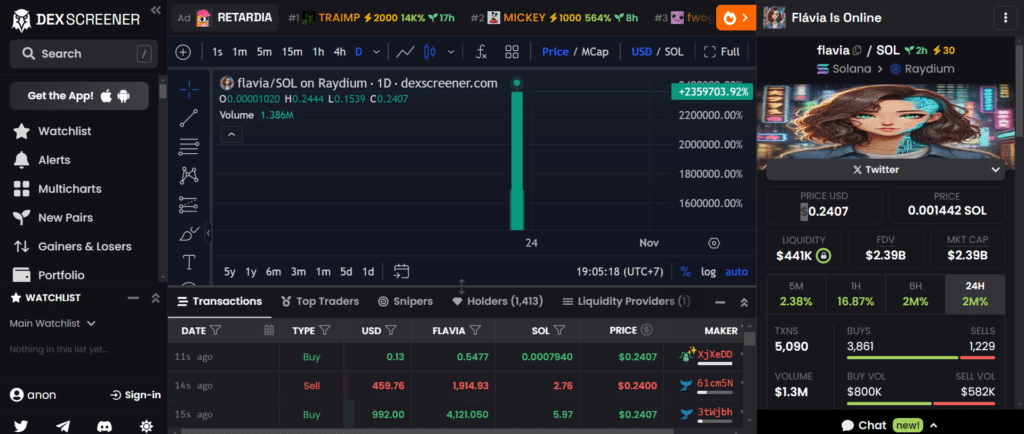This screenshot has height=434, width=1024.
Task: Open trending token #2 MICKEY
Action: [x=554, y=18]
